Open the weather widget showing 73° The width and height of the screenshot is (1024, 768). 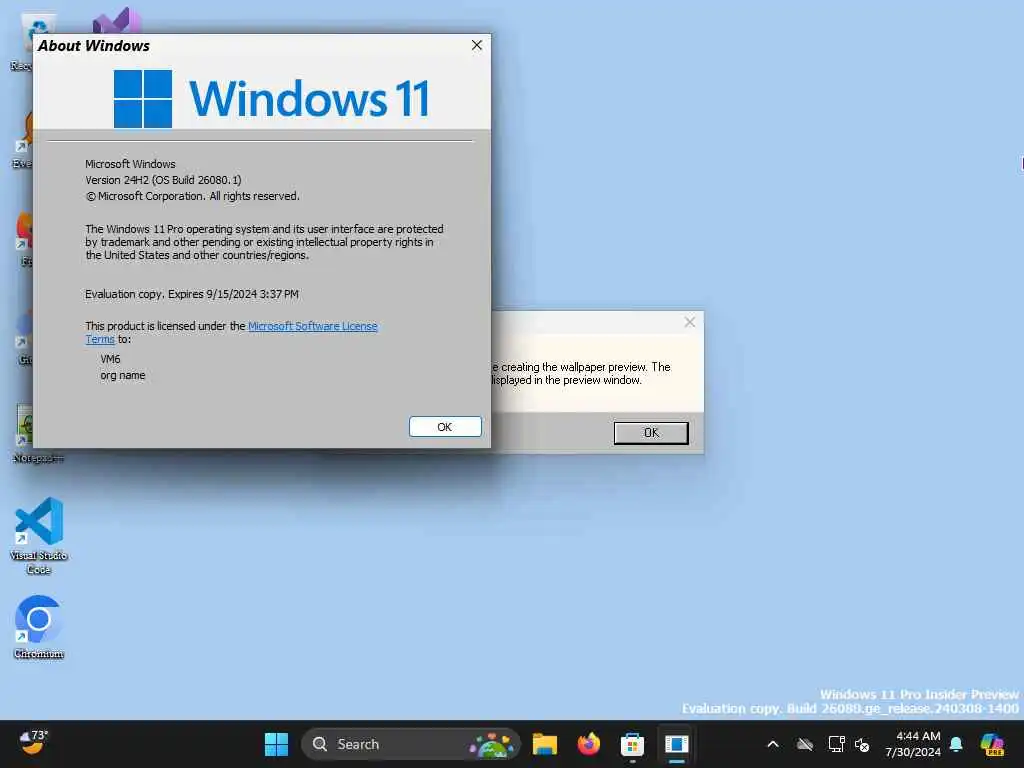(x=33, y=743)
